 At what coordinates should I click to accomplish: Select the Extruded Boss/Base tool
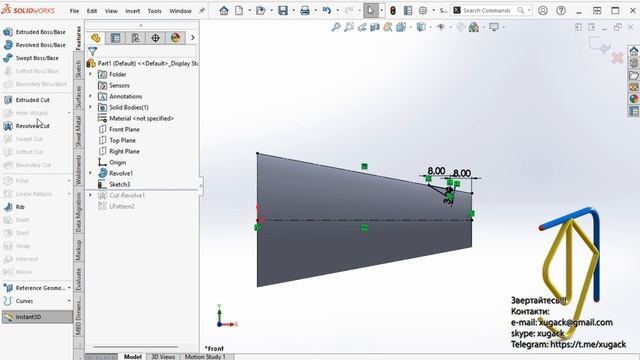click(x=34, y=32)
